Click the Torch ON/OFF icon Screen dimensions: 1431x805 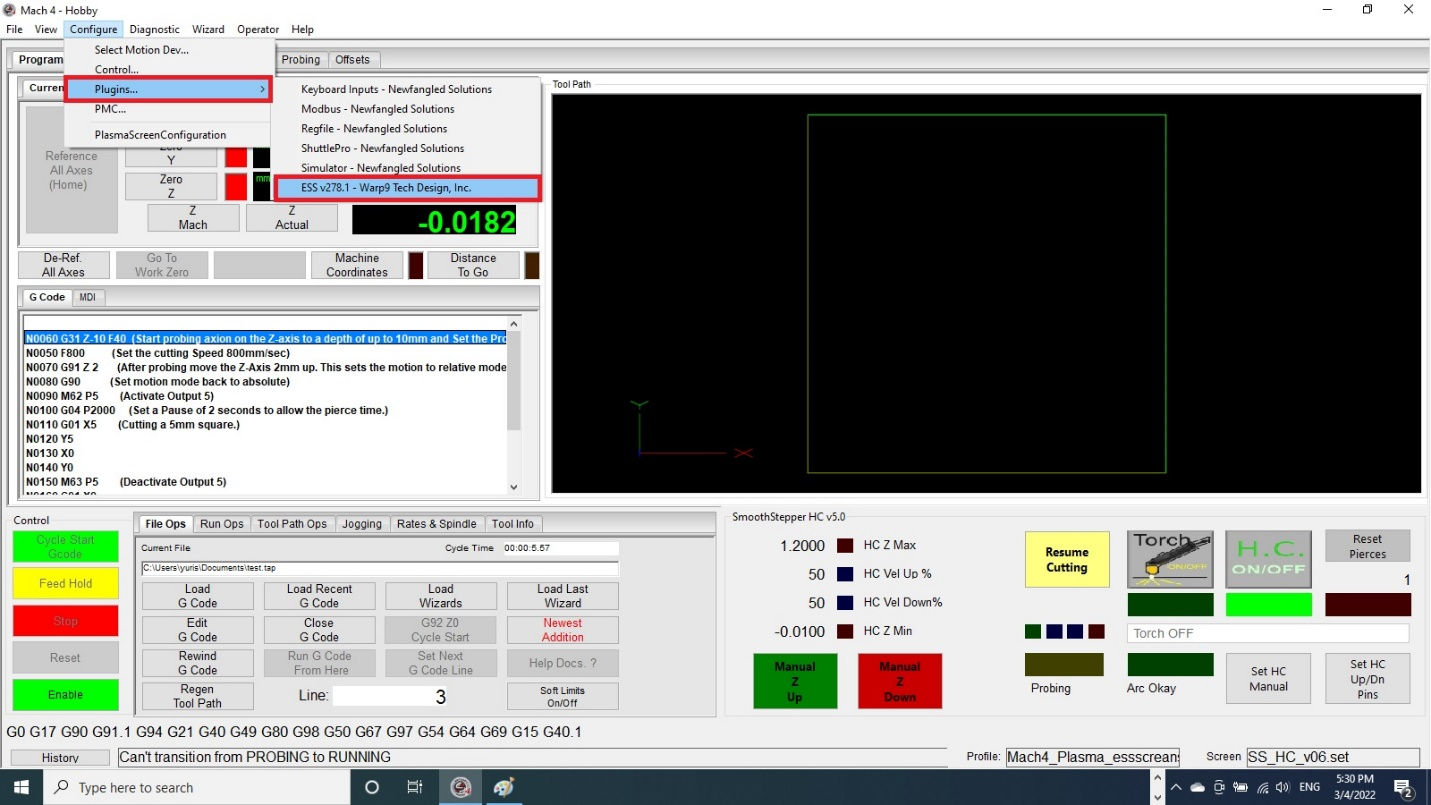(x=1169, y=559)
